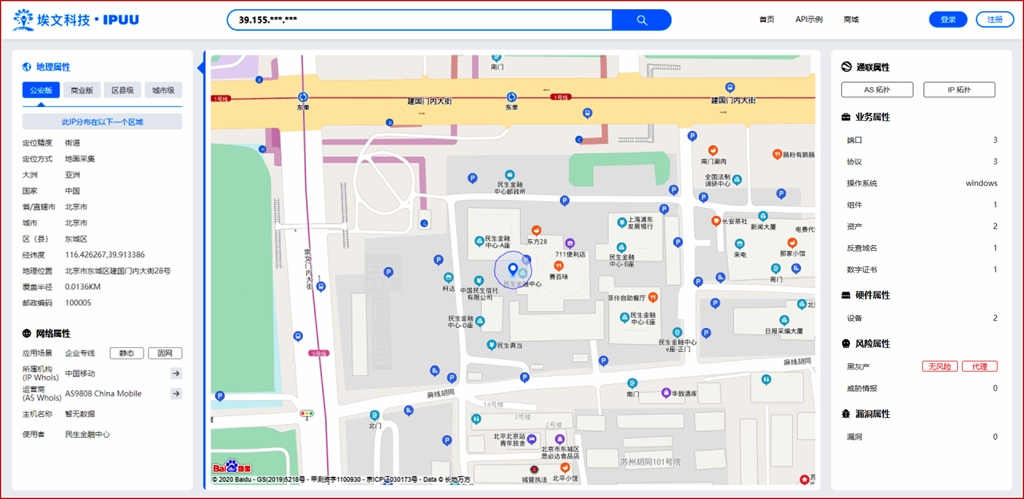Screen dimensions: 1024x499
Task: Click the AS 拓扑 button
Action: (877, 90)
